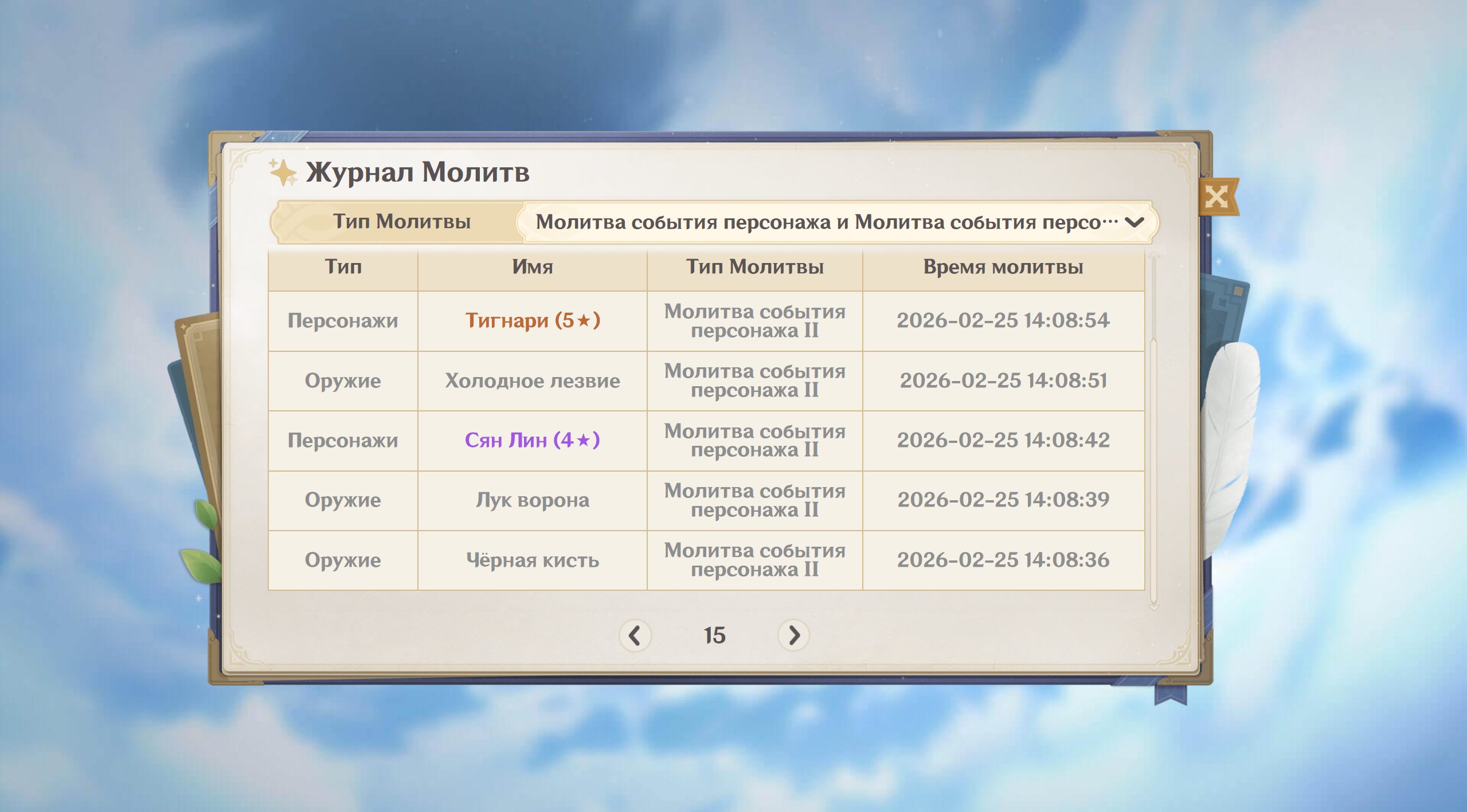1467x812 pixels.
Task: Click scrollbar up arrow at top
Action: (1154, 256)
